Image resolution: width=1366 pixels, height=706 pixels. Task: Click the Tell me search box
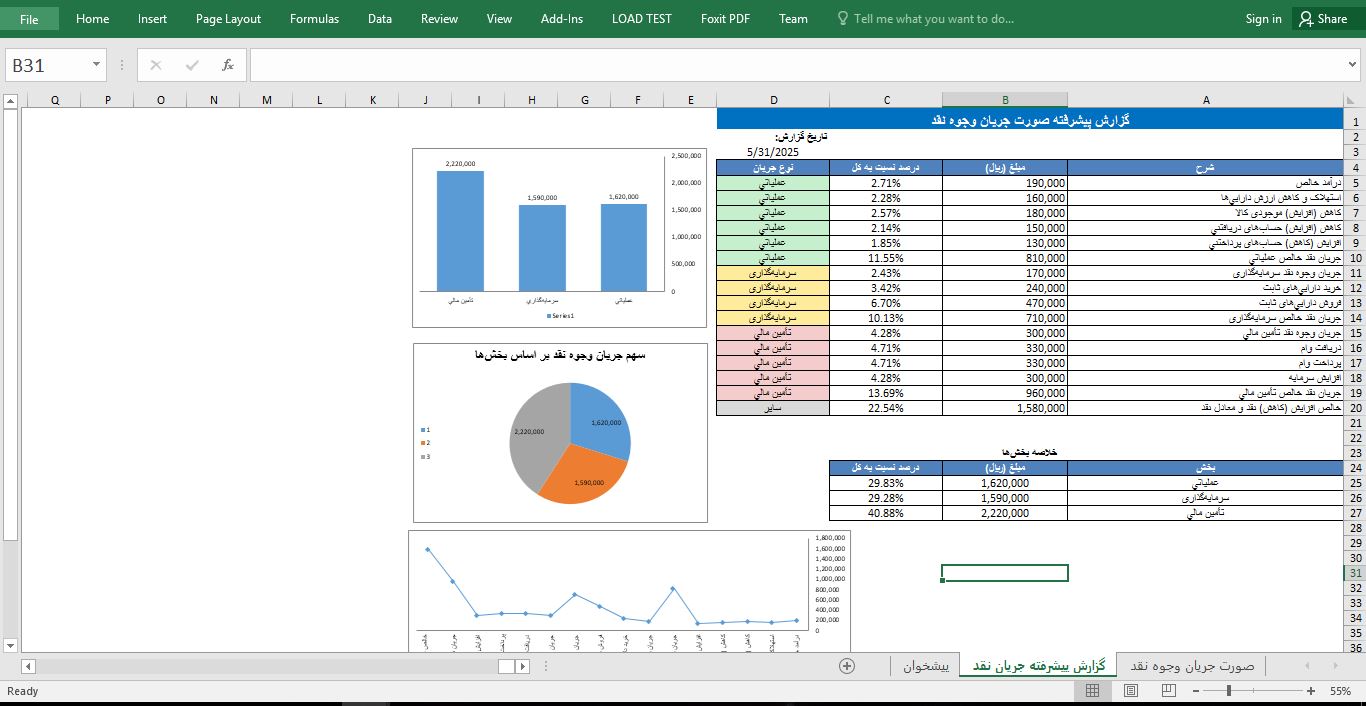pyautogui.click(x=925, y=18)
